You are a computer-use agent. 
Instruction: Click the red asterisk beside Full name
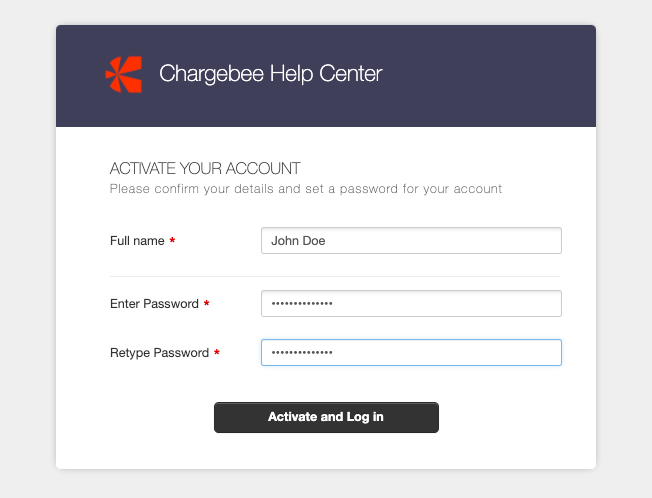172,240
